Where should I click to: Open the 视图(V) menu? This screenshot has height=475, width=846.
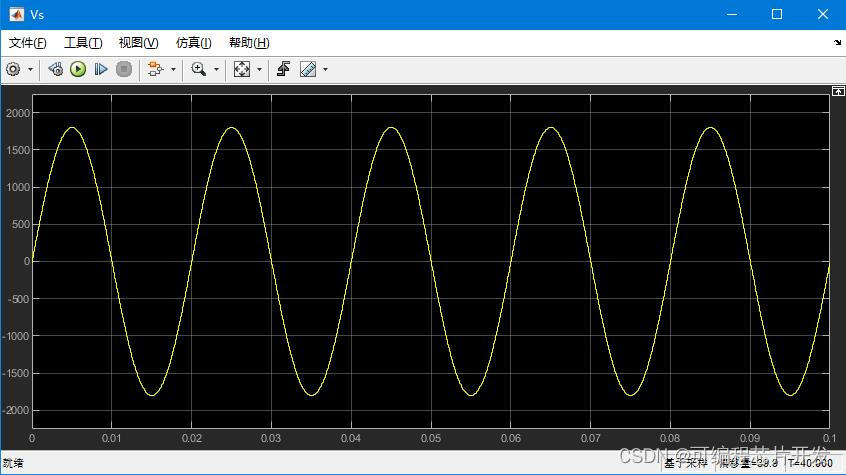tap(138, 43)
